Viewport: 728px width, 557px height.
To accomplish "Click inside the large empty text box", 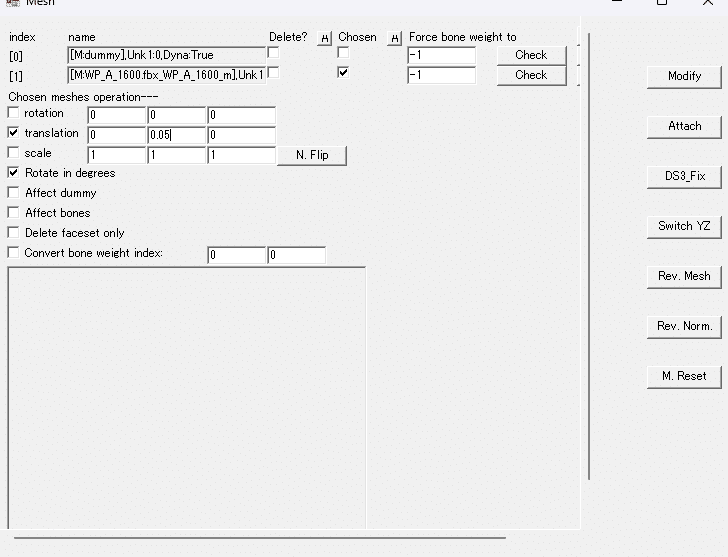I will coord(187,398).
